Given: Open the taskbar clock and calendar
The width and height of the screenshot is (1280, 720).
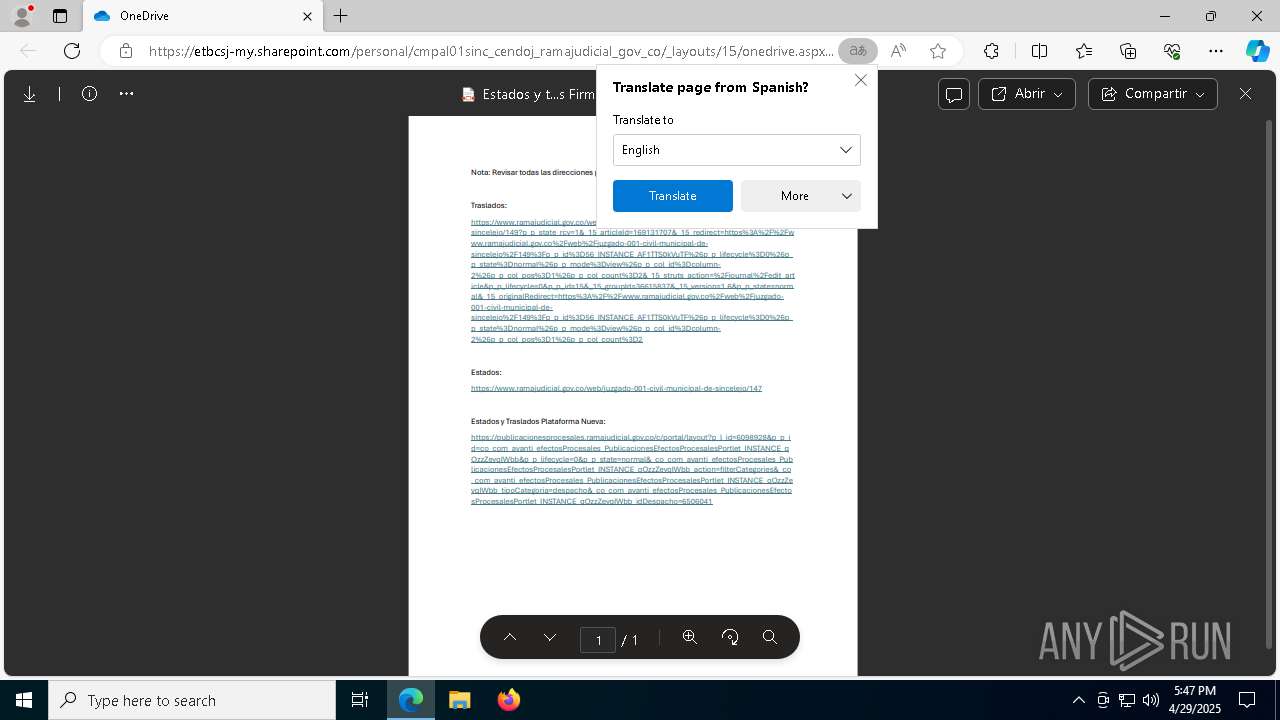Looking at the screenshot, I should click(1194, 700).
